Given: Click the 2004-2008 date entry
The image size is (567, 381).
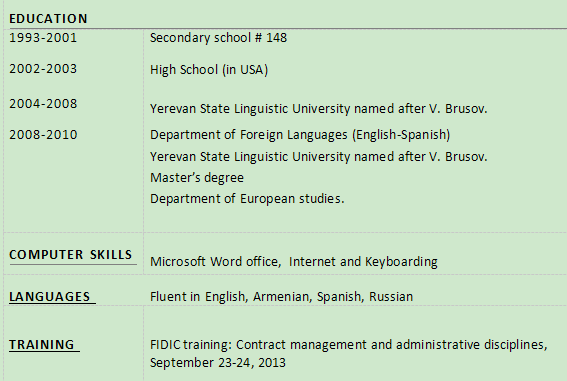Looking at the screenshot, I should pos(43,104).
